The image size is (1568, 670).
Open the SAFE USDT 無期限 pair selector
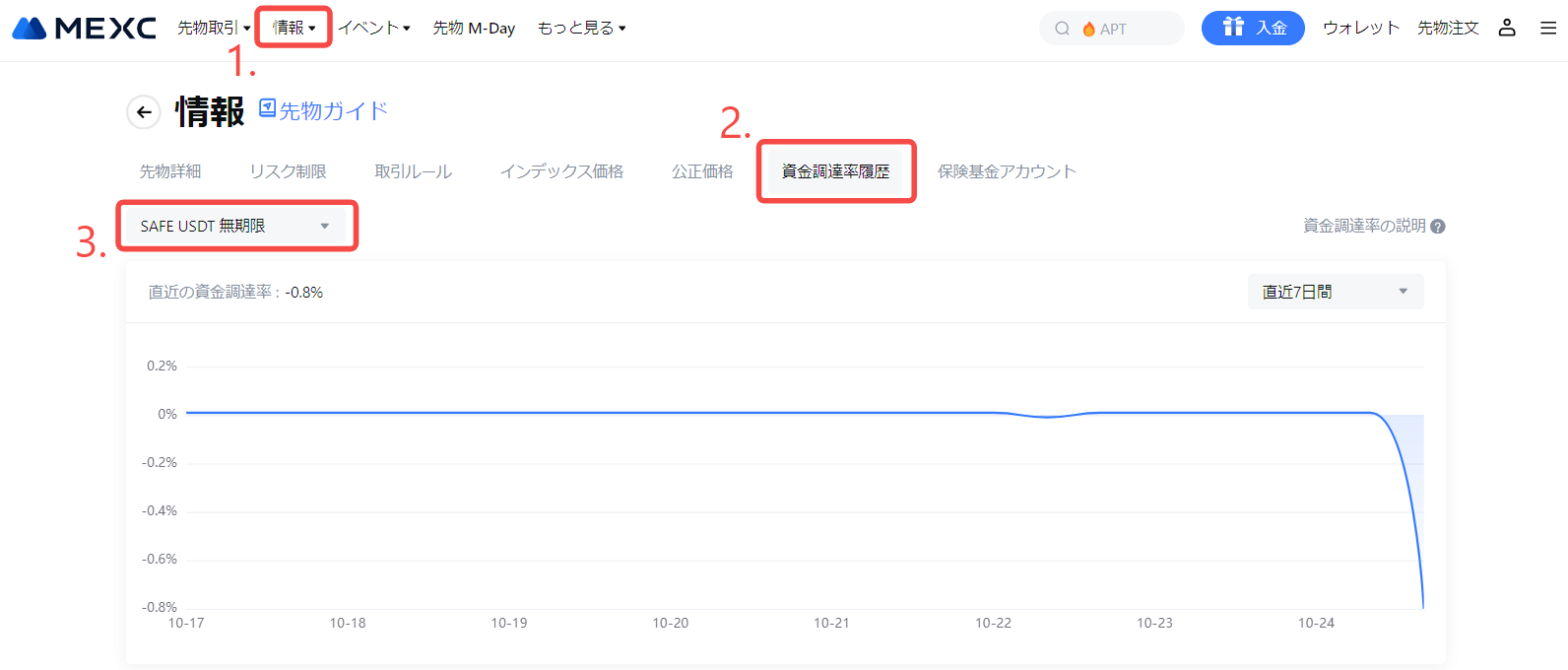tap(235, 226)
